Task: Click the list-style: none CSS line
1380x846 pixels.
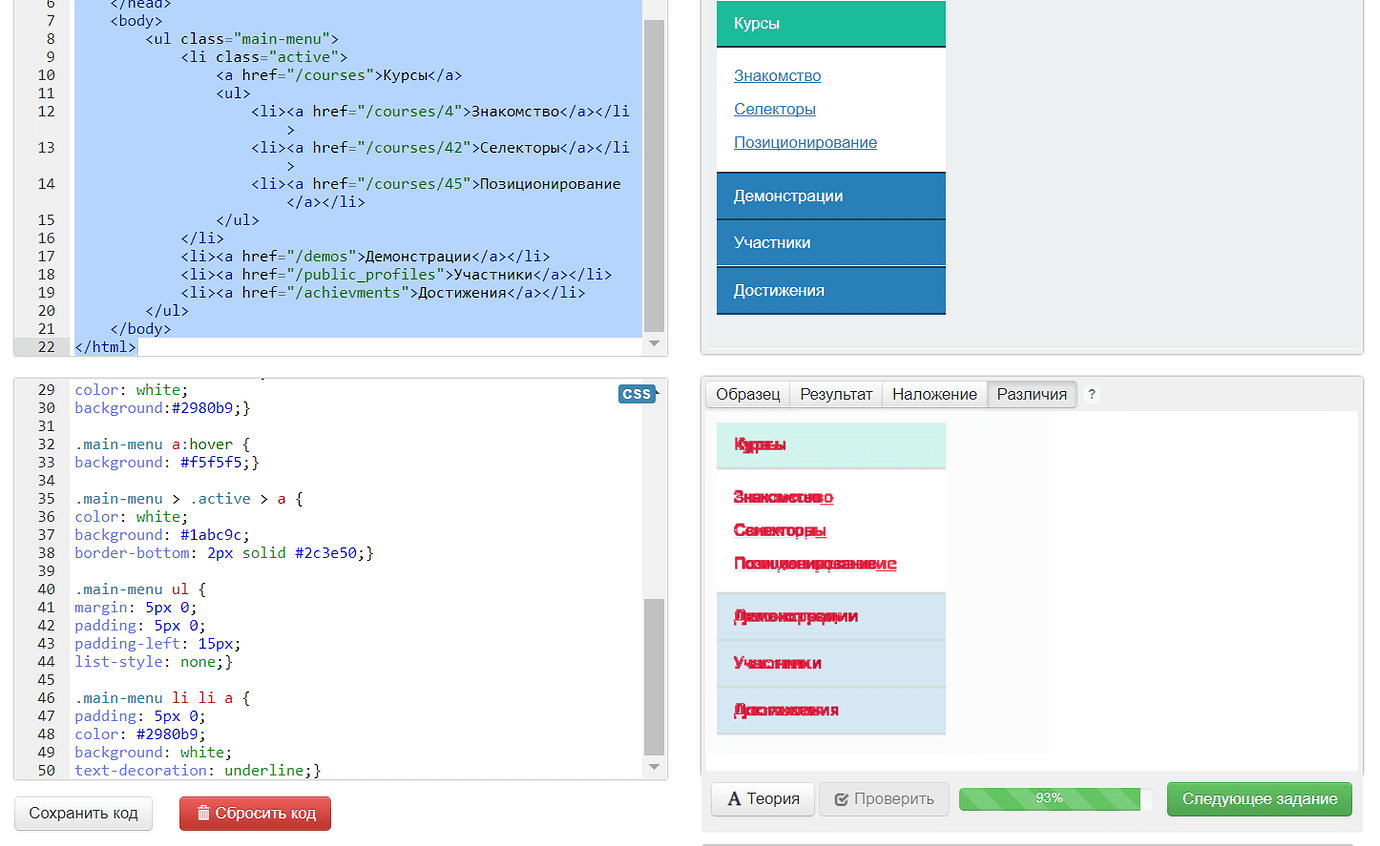Action: [153, 661]
